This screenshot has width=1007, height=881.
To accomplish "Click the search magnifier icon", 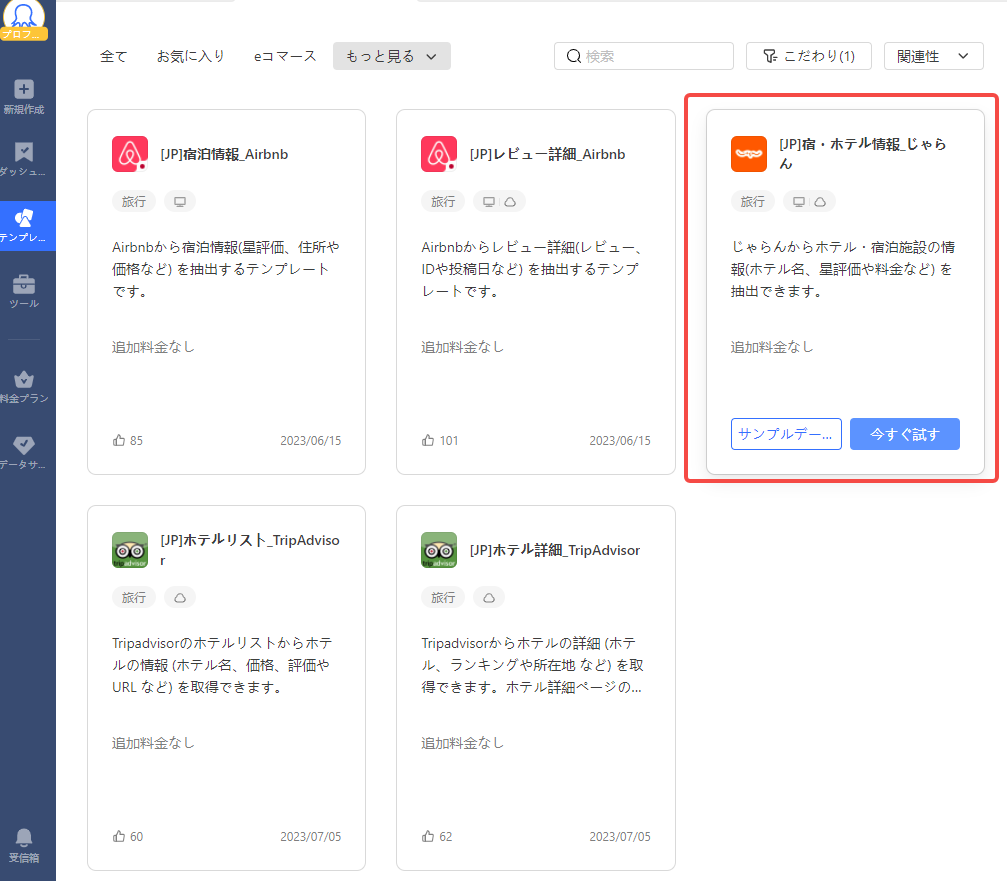I will tap(574, 57).
